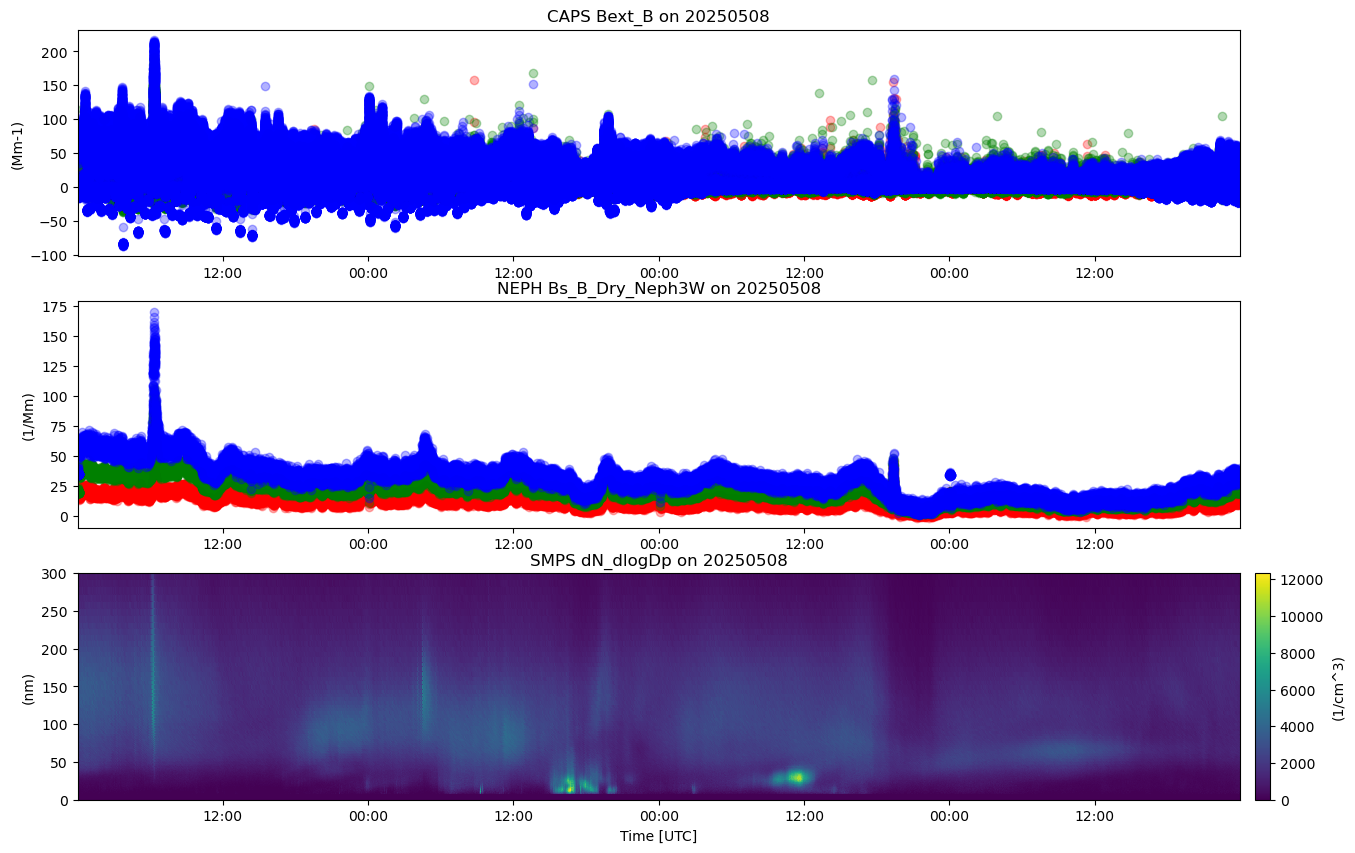Screen dimensions: 1355x853
Task: Click the SMPS dN_dlogDp plot title
Action: pos(658,561)
